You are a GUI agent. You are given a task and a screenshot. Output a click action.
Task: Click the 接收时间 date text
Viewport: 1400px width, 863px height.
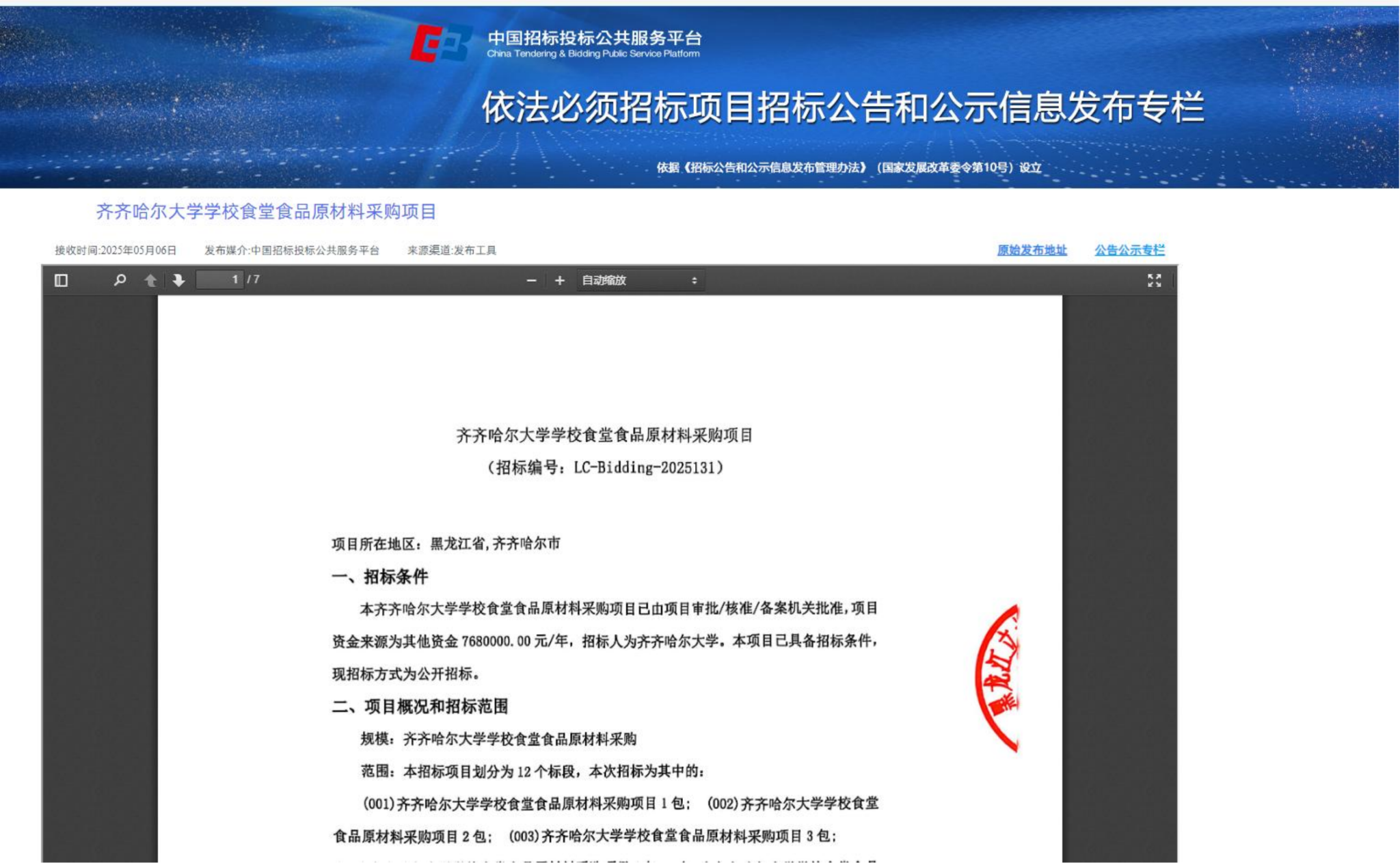(116, 250)
